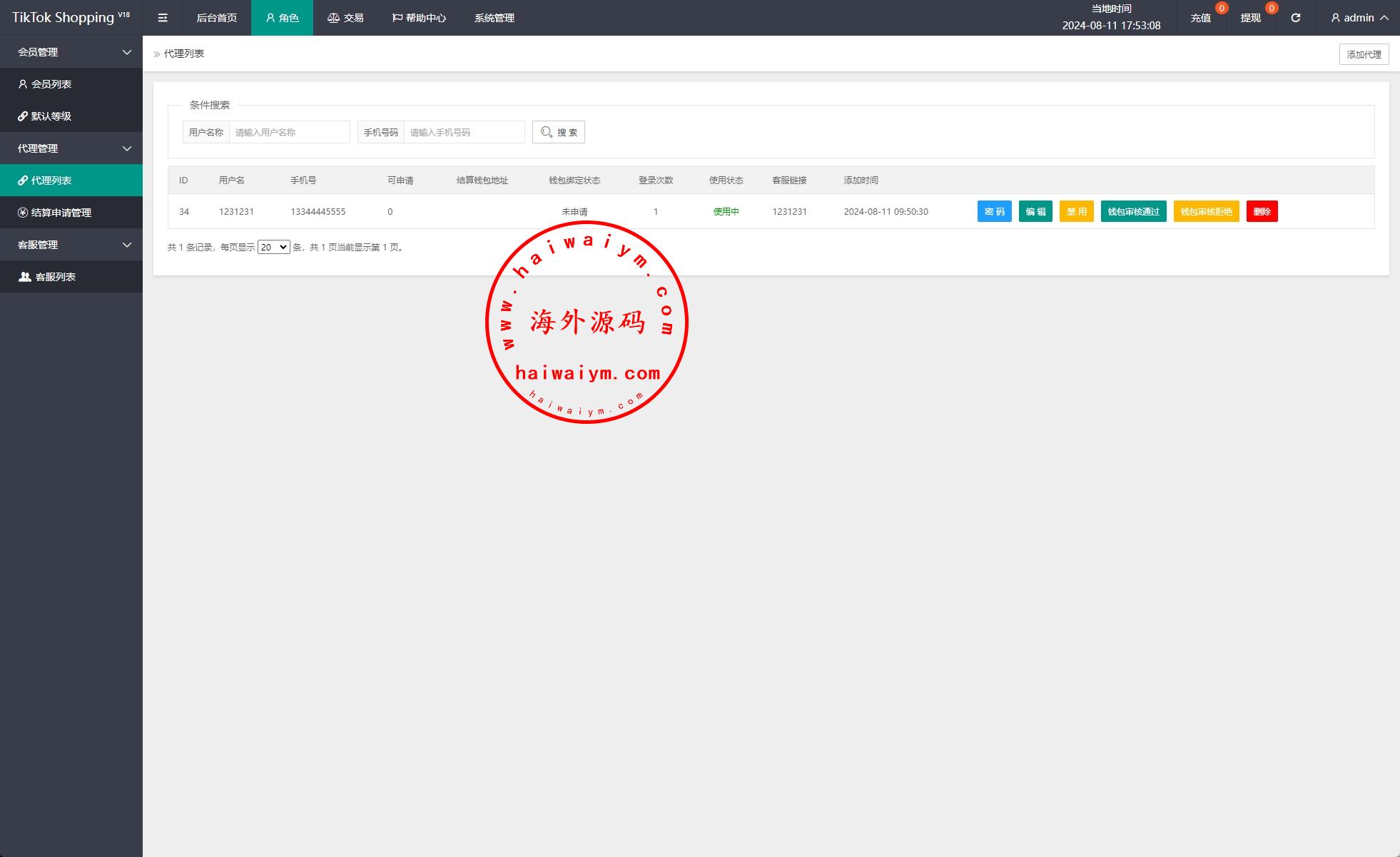Open 默认等级 in the sidebar

(51, 116)
